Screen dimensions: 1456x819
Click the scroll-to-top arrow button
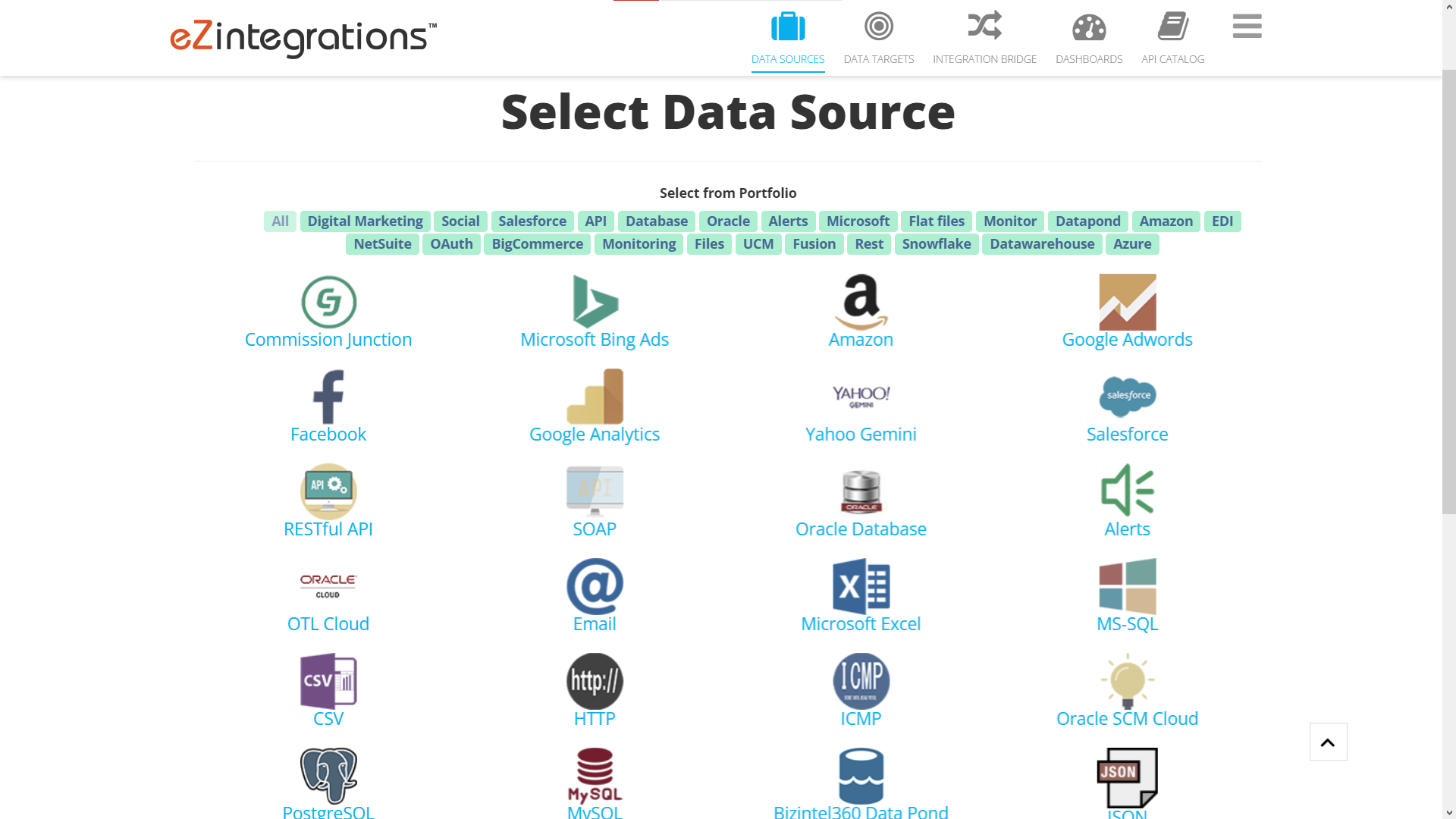click(1328, 742)
